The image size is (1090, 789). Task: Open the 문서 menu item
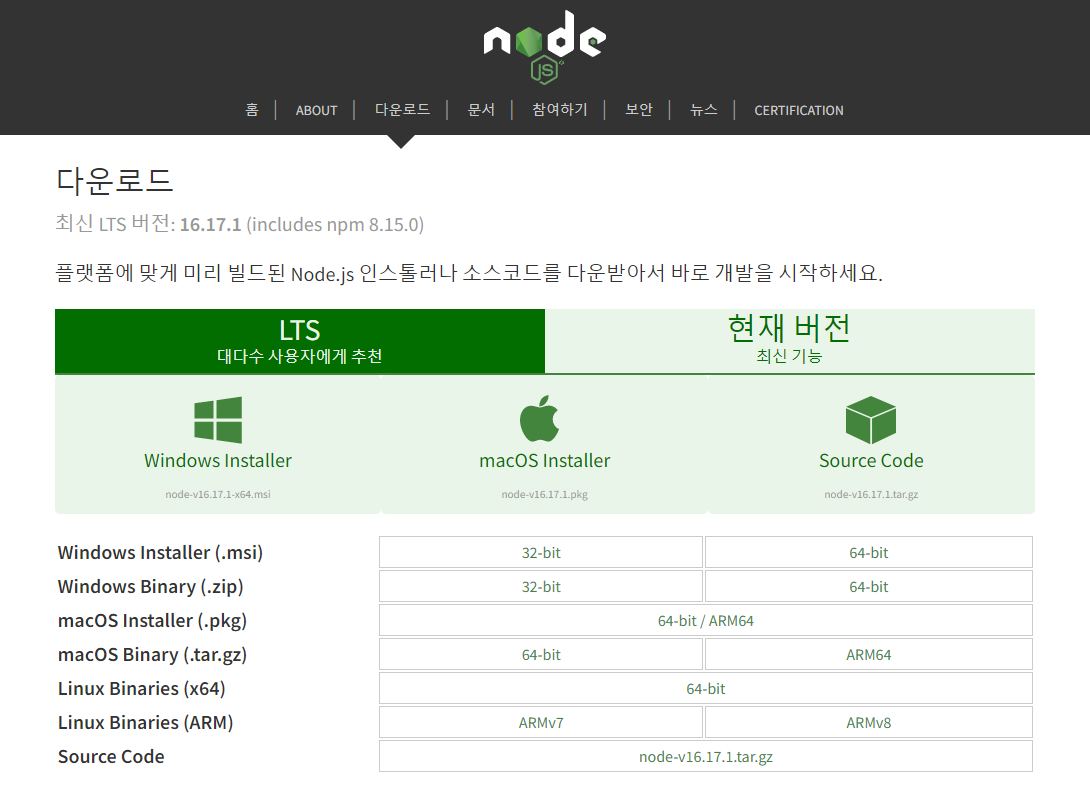[481, 110]
